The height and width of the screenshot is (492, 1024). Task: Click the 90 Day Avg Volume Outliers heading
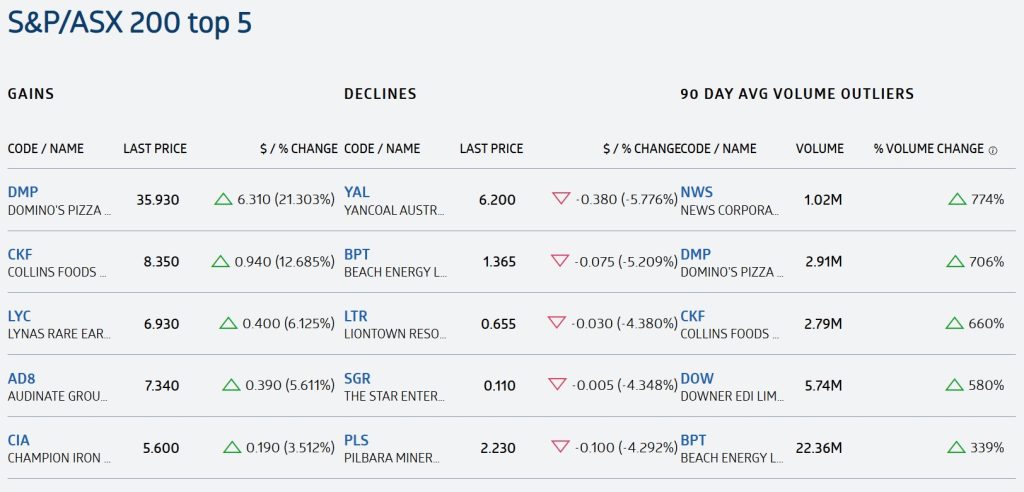point(797,93)
